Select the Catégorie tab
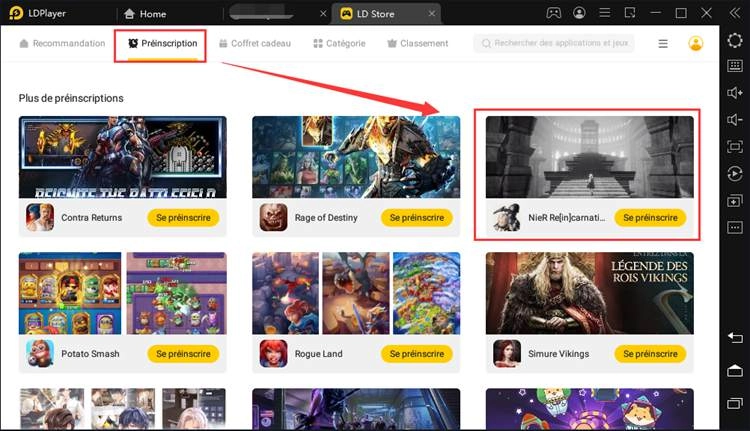This screenshot has height=431, width=750. 339,44
